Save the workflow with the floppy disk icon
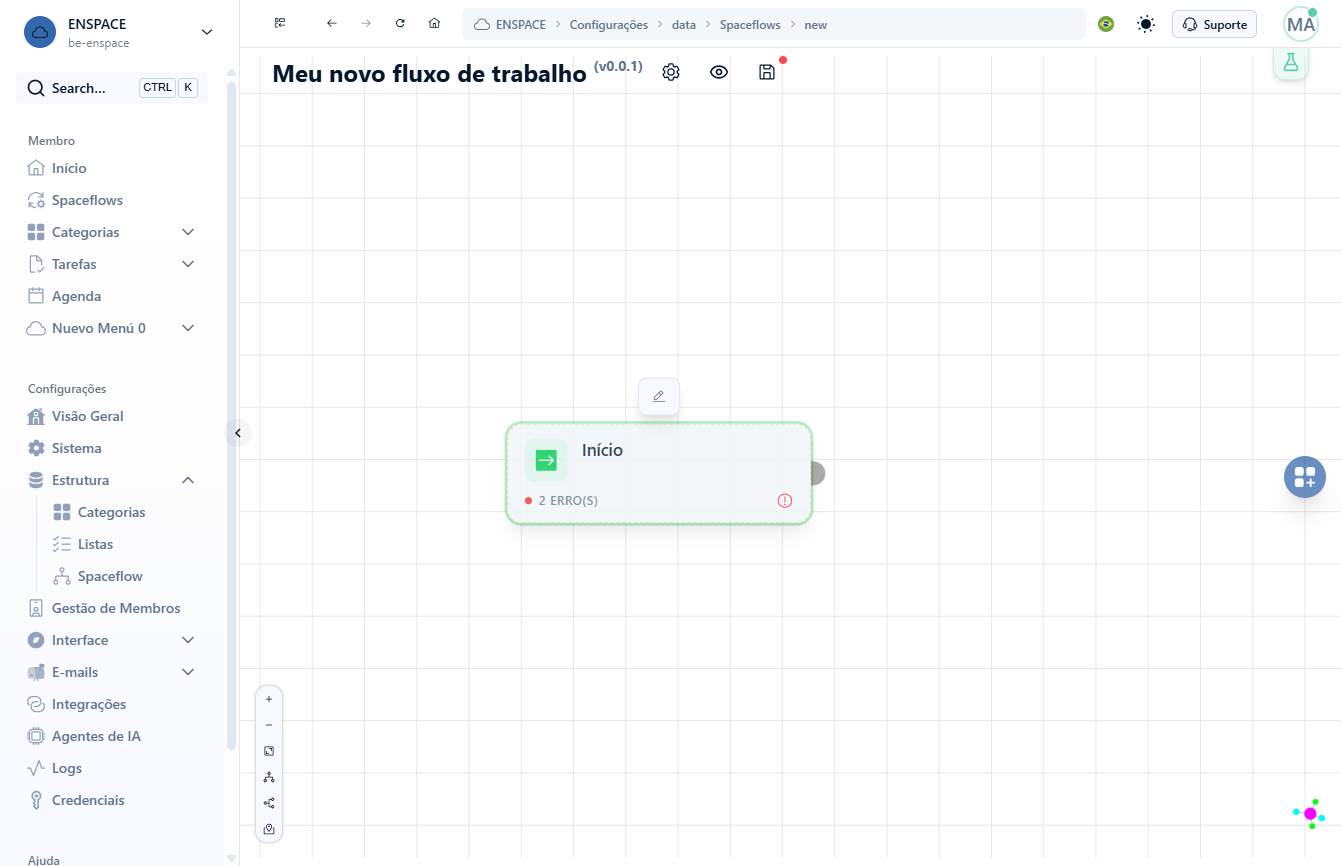Viewport: 1341px width, 866px height. [767, 72]
